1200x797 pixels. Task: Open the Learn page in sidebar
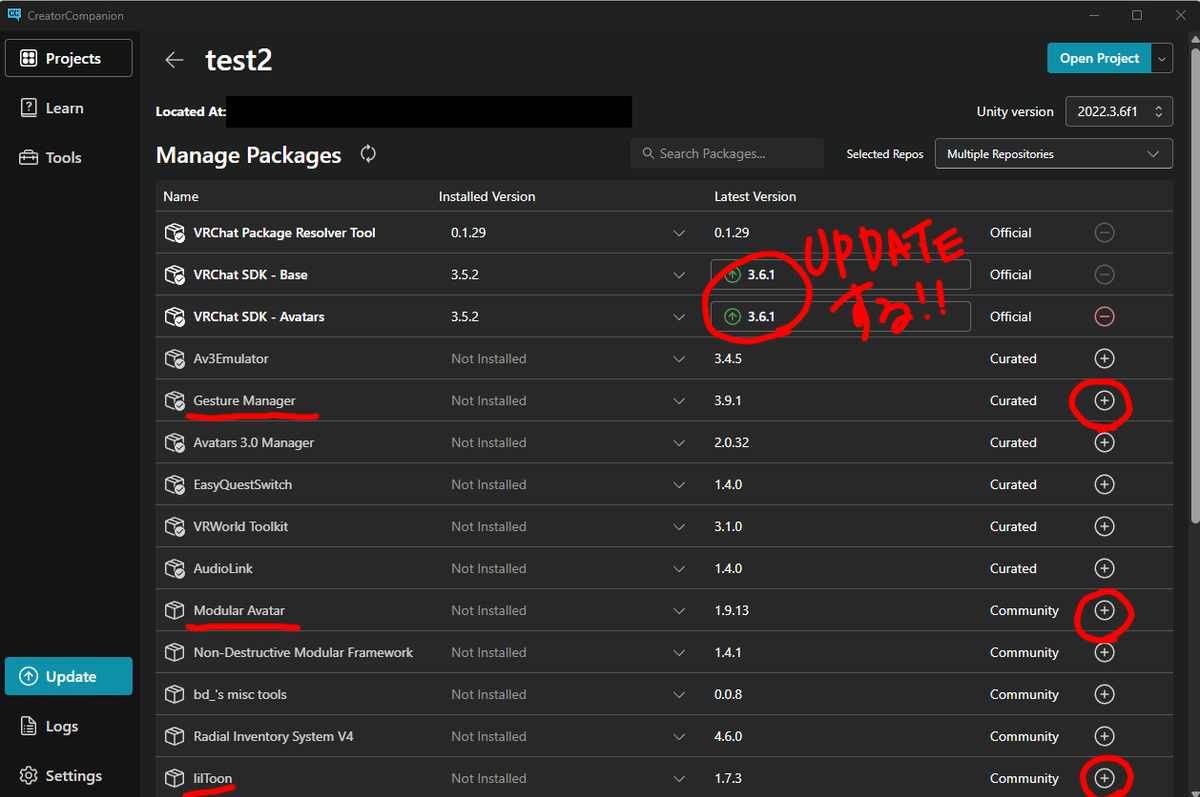pyautogui.click(x=68, y=108)
